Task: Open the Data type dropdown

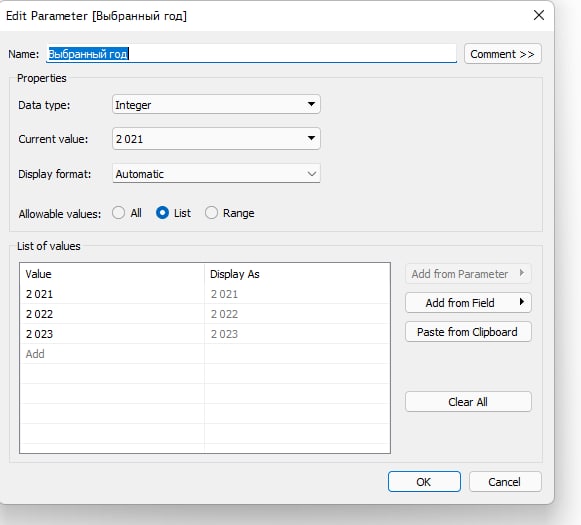Action: (216, 104)
